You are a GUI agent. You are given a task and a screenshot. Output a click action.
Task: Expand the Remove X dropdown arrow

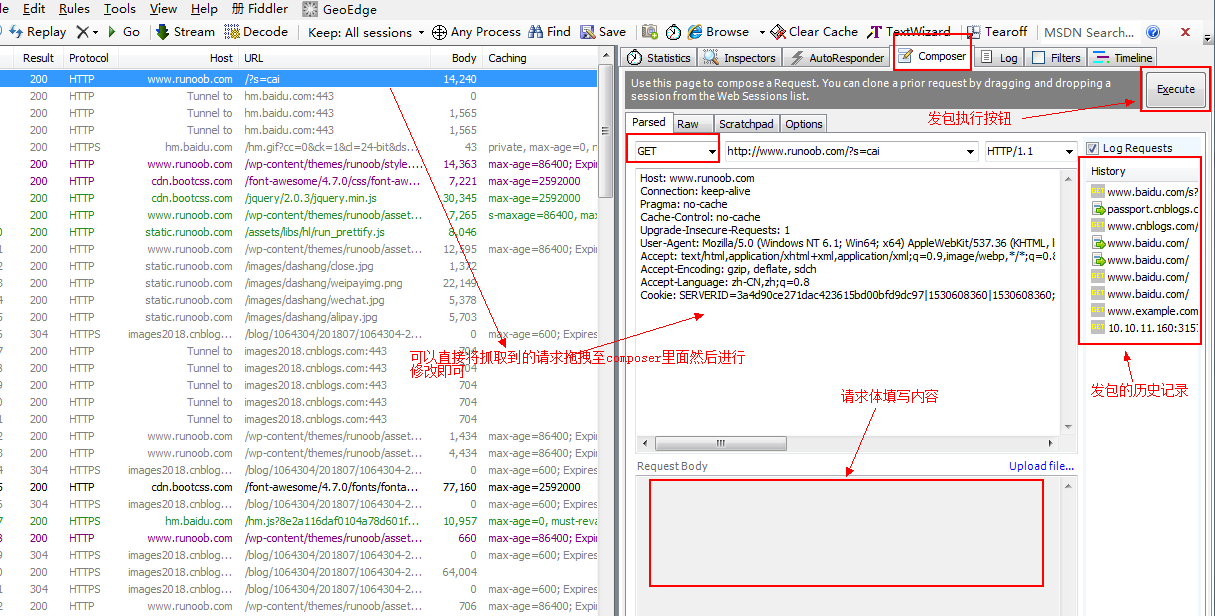coord(96,32)
